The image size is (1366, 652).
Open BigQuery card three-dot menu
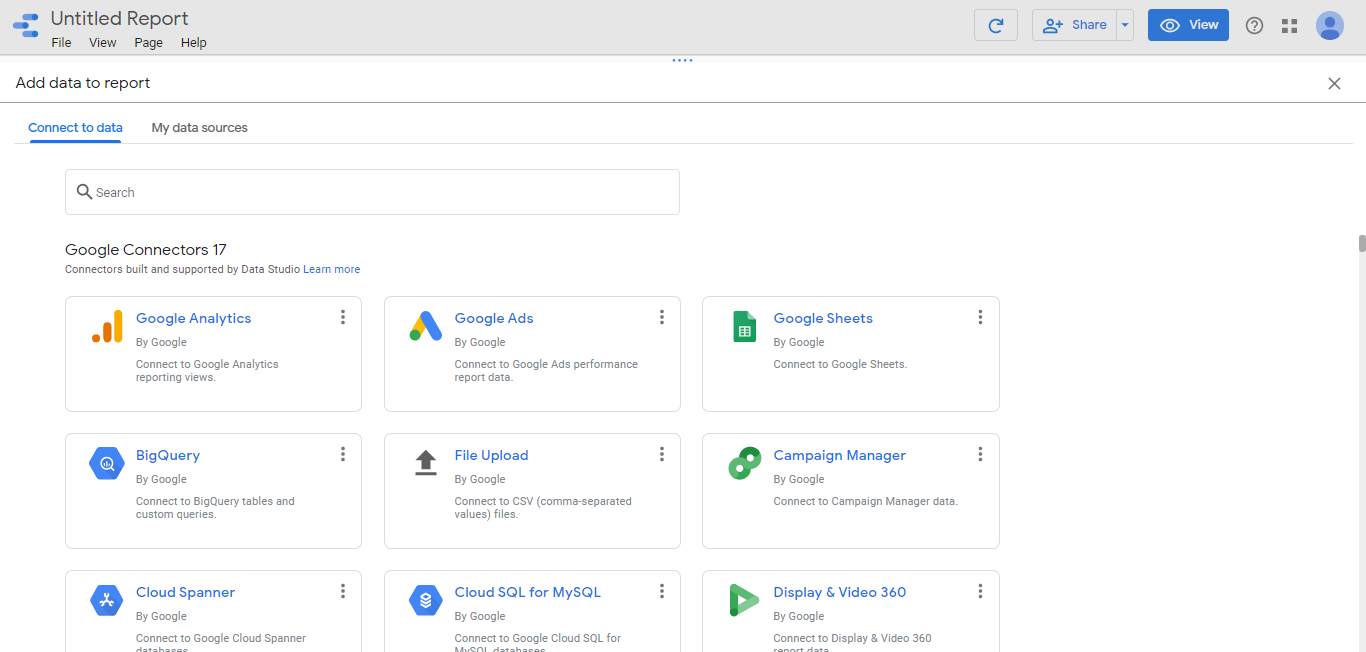pyautogui.click(x=343, y=454)
